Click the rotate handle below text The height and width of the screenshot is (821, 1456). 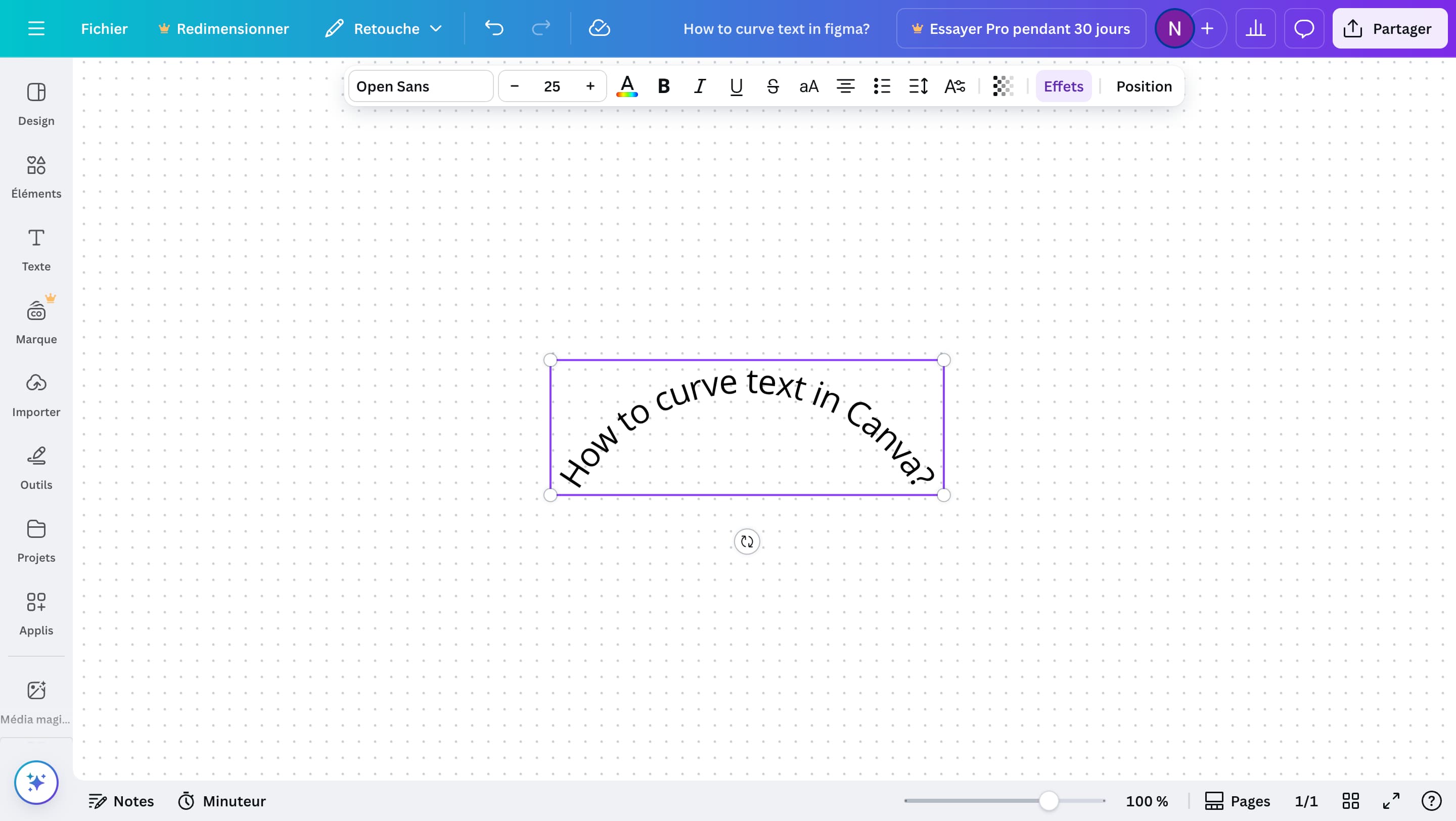click(747, 541)
